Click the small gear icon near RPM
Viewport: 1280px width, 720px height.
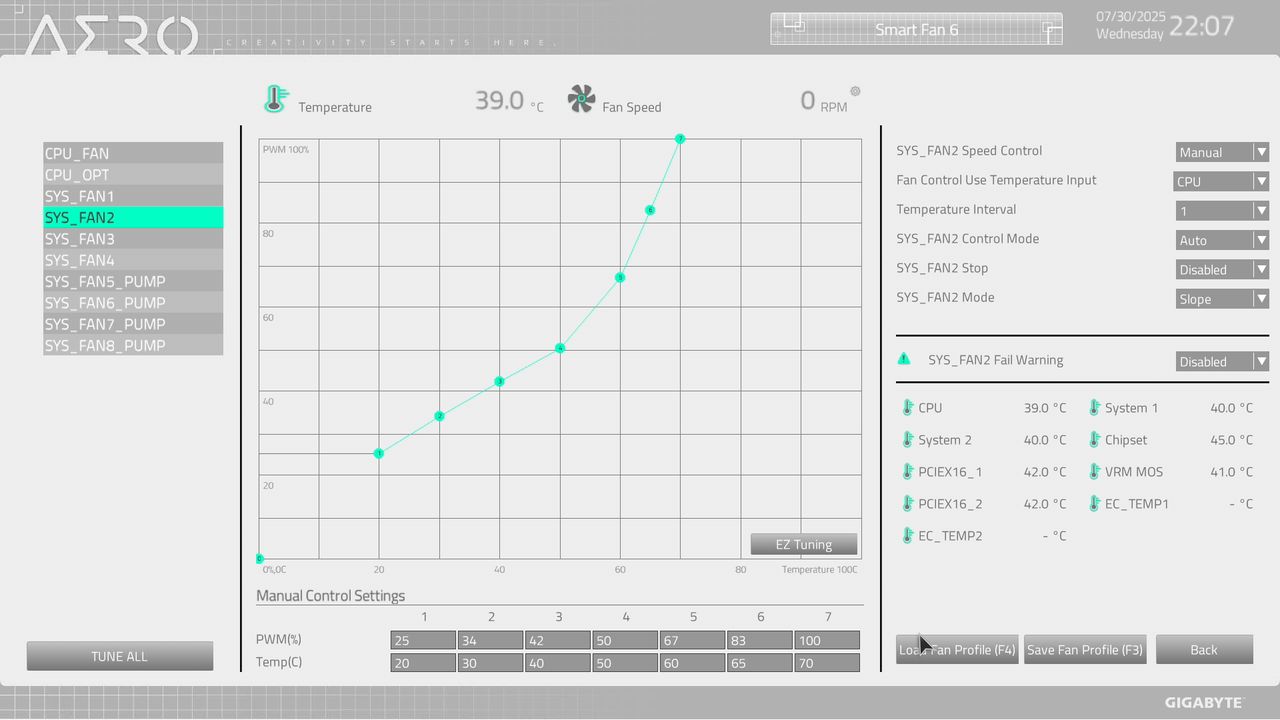coord(855,91)
